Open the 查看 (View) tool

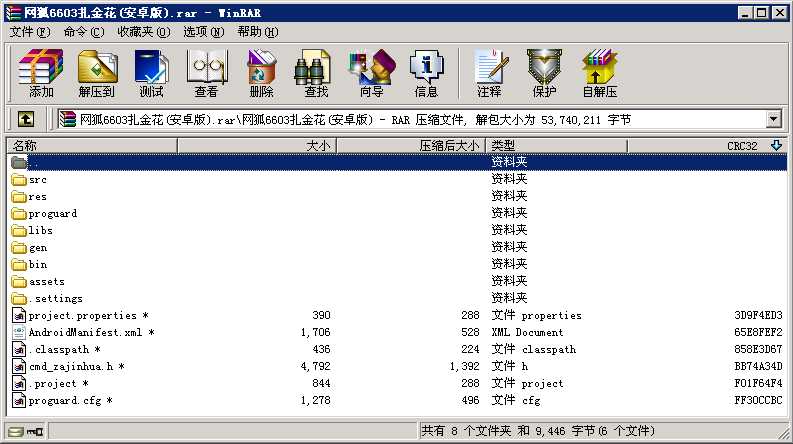206,73
